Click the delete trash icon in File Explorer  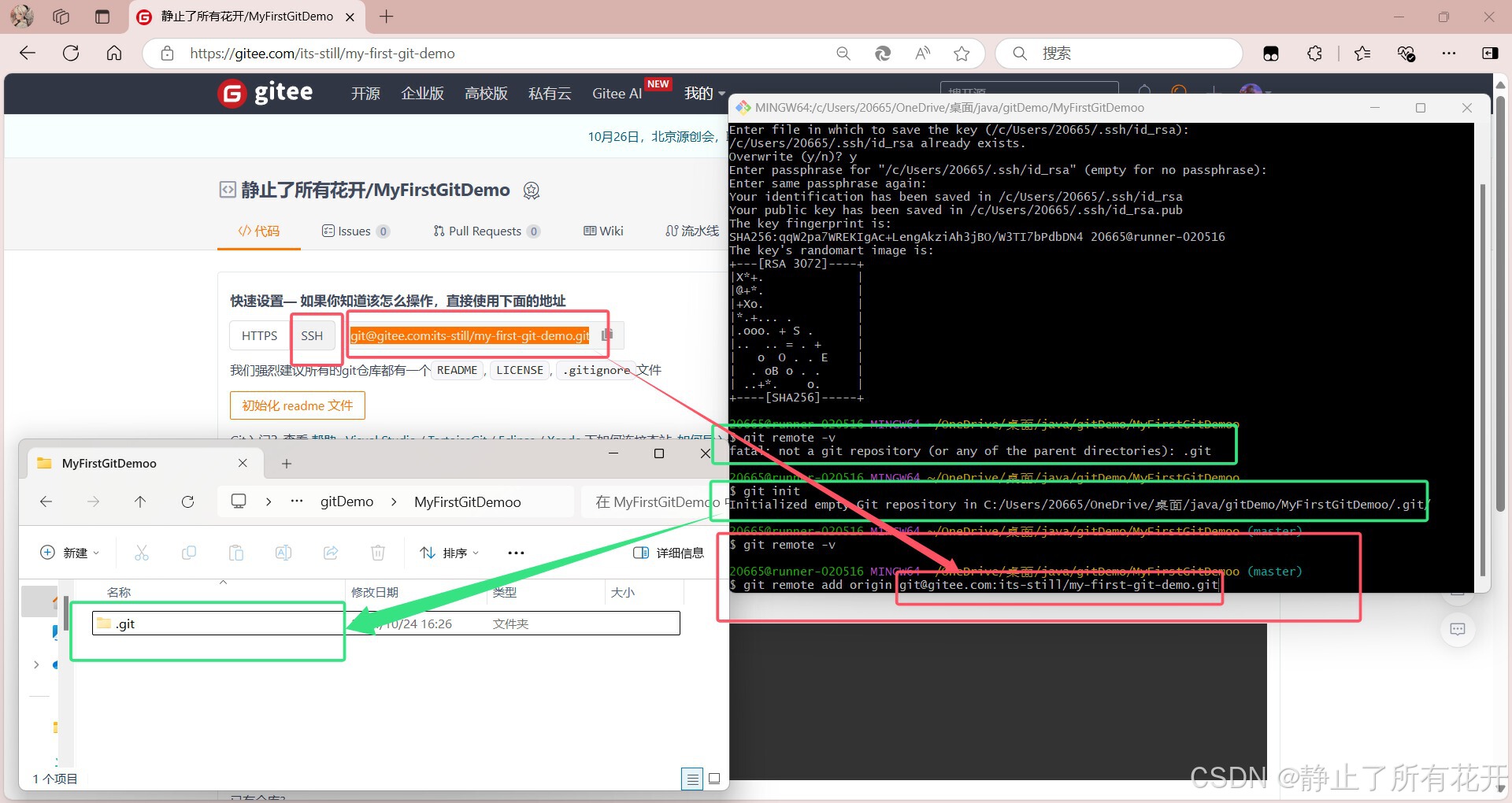[378, 553]
